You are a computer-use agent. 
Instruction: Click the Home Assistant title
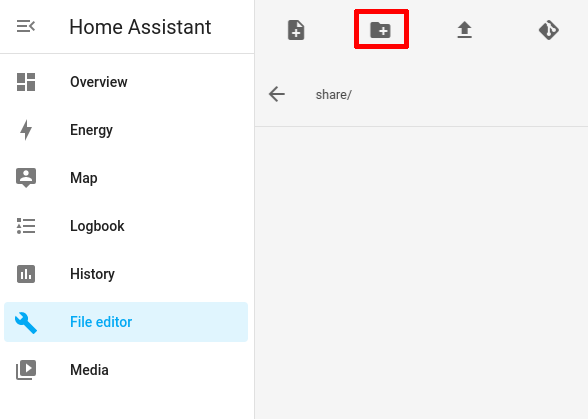click(x=140, y=27)
